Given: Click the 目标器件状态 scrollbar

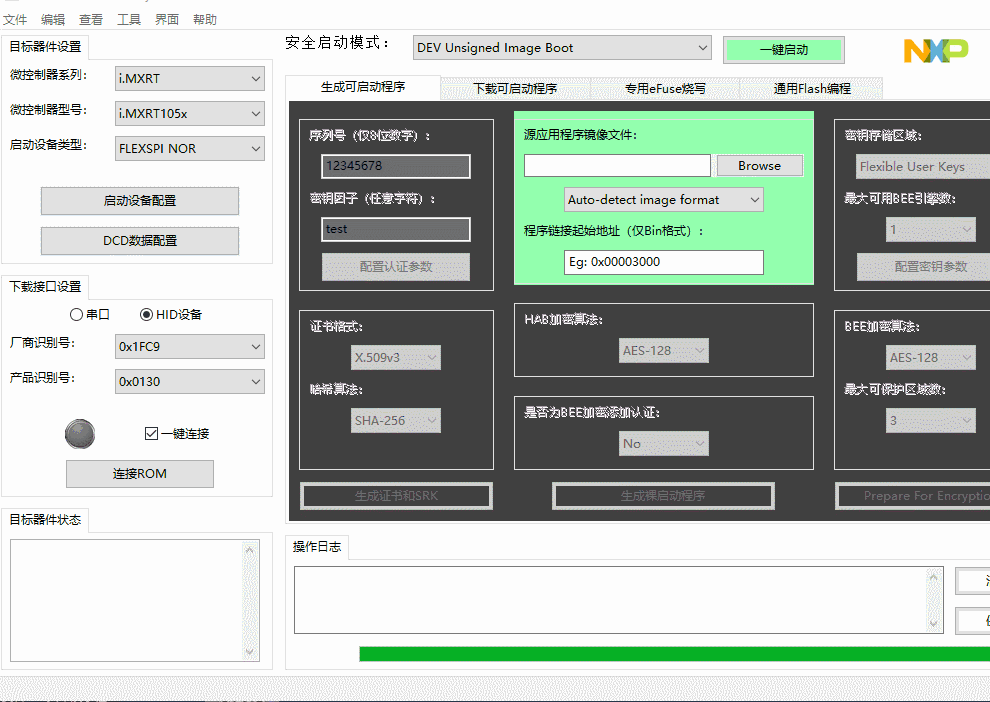Looking at the screenshot, I should point(250,600).
